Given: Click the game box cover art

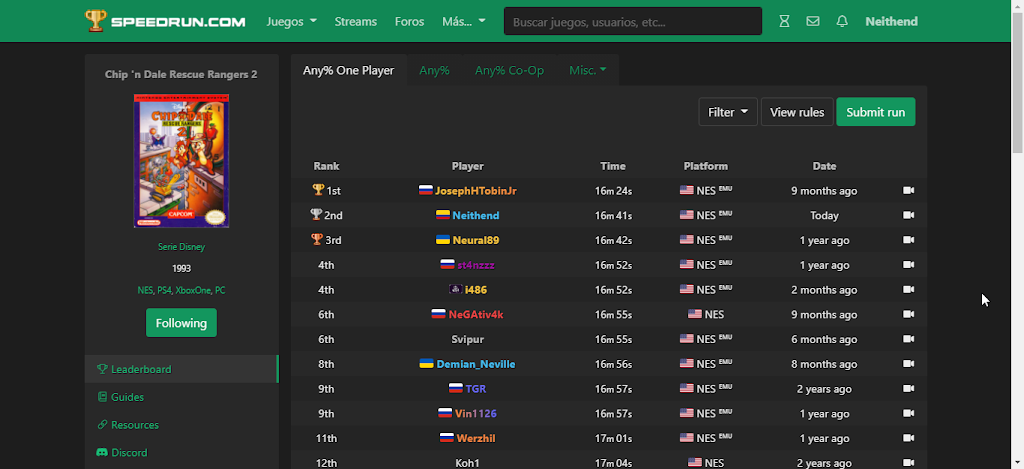Looking at the screenshot, I should click(x=182, y=161).
